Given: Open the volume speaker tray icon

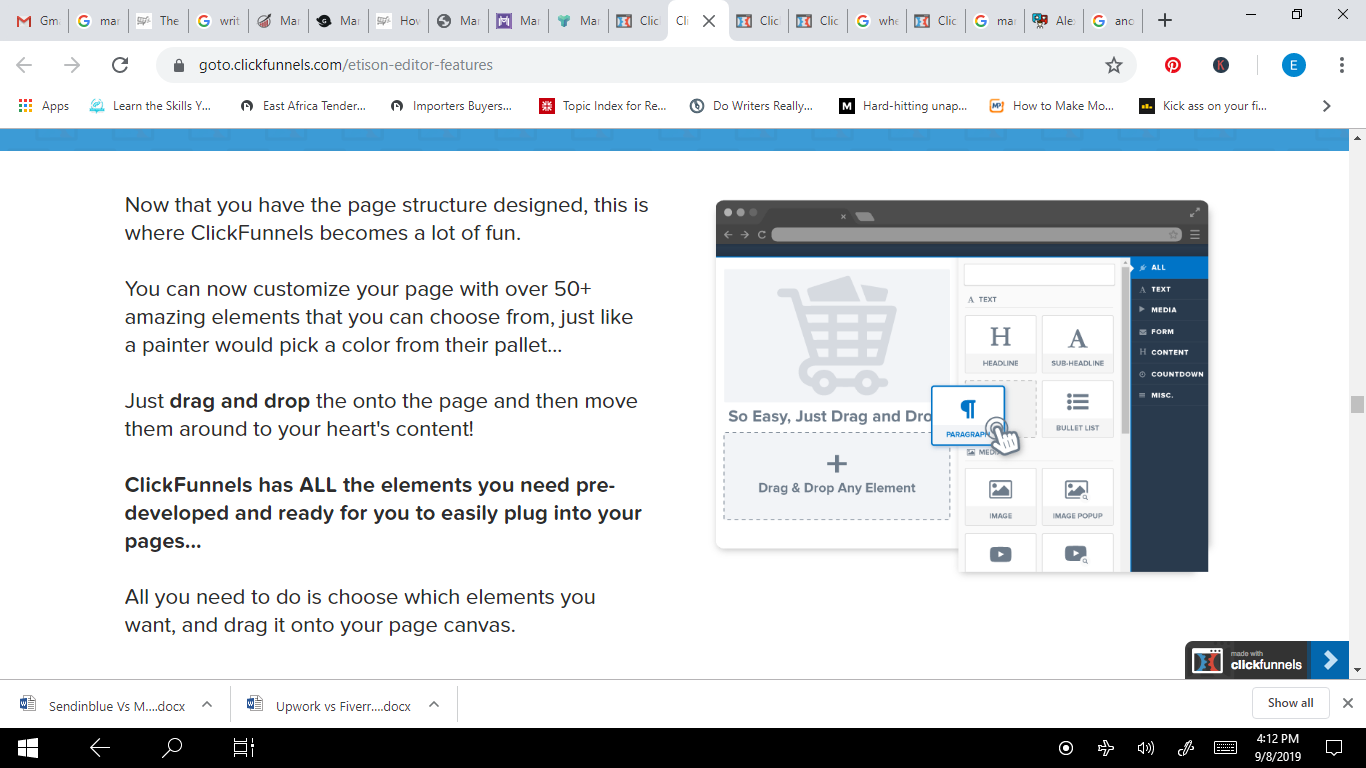Looking at the screenshot, I should (1146, 748).
